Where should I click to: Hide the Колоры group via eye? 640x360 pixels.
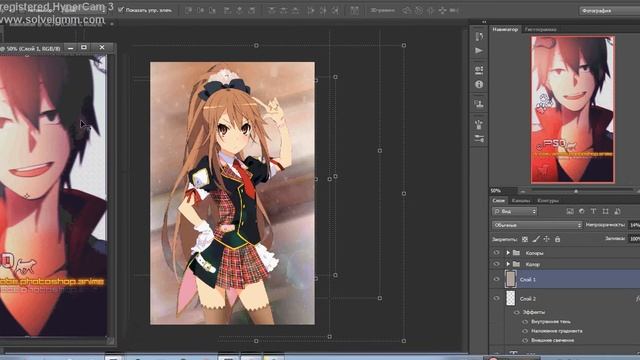click(496, 253)
